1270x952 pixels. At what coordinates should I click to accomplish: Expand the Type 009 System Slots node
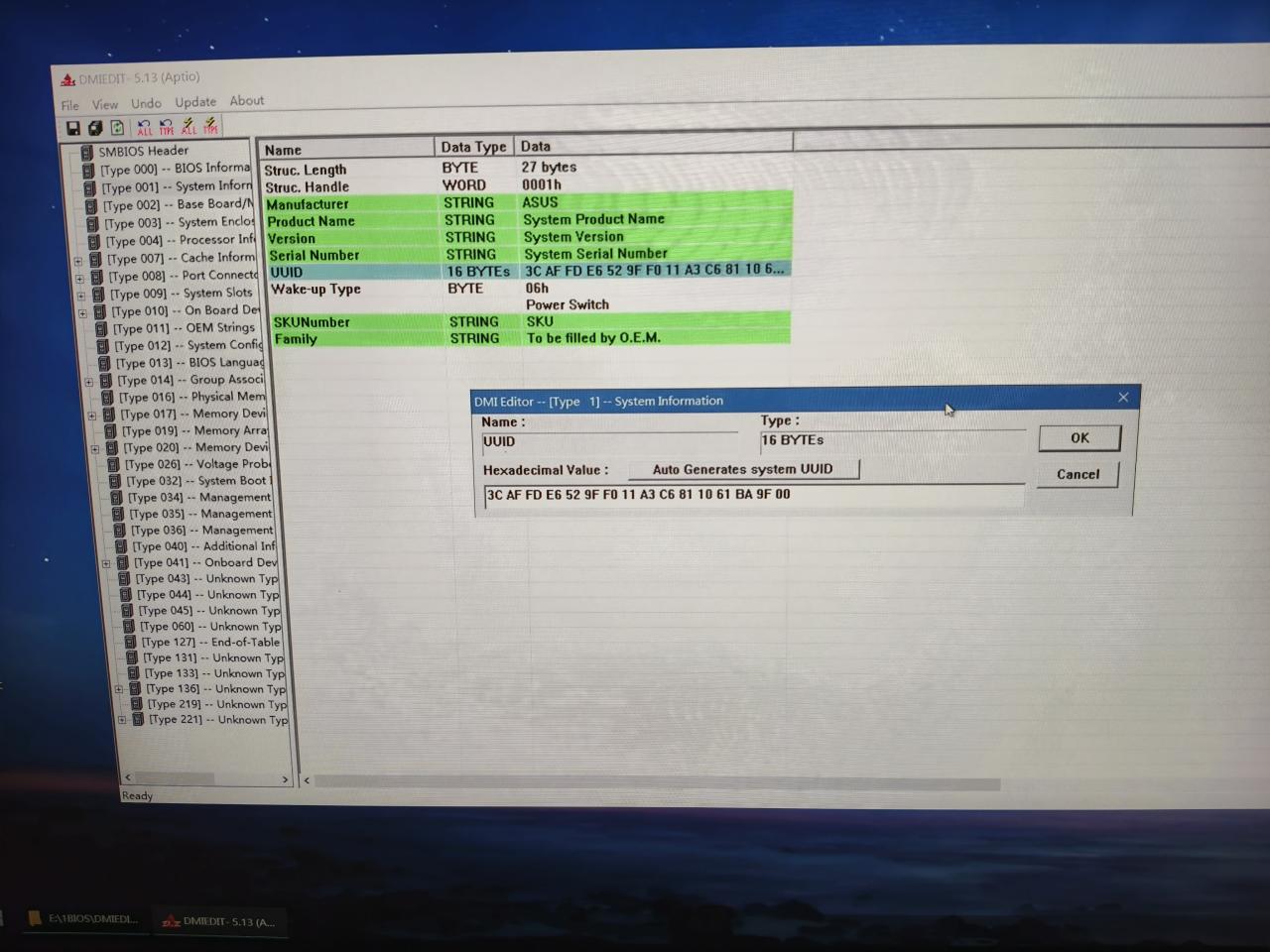(81, 296)
